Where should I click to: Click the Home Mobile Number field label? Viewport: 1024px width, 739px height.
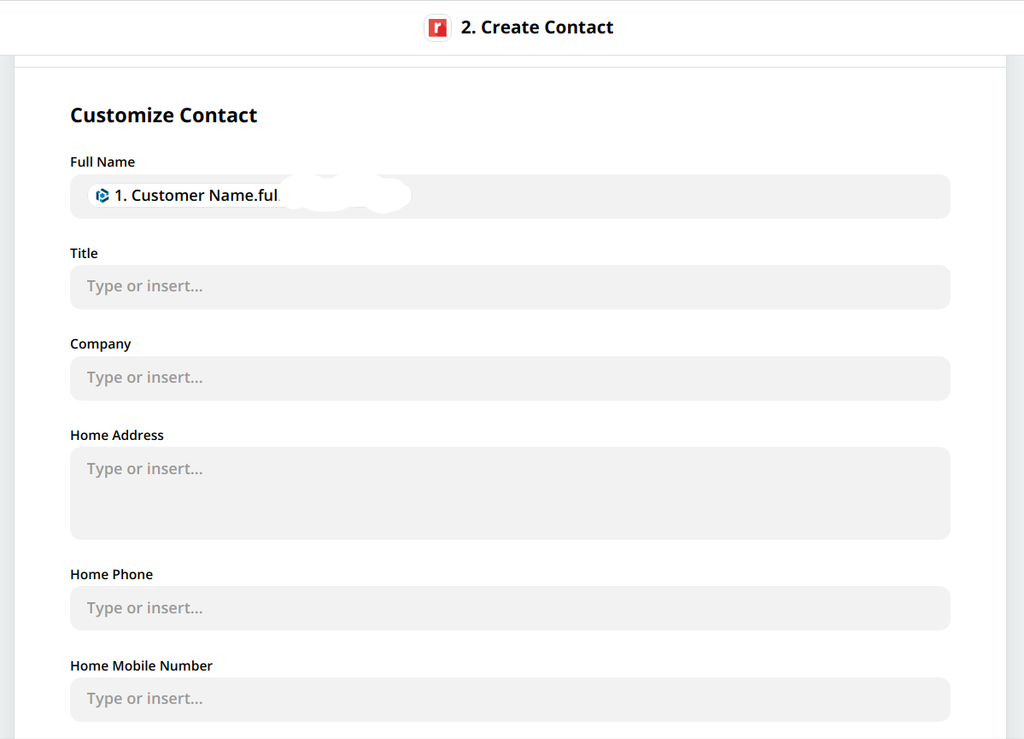pos(141,665)
